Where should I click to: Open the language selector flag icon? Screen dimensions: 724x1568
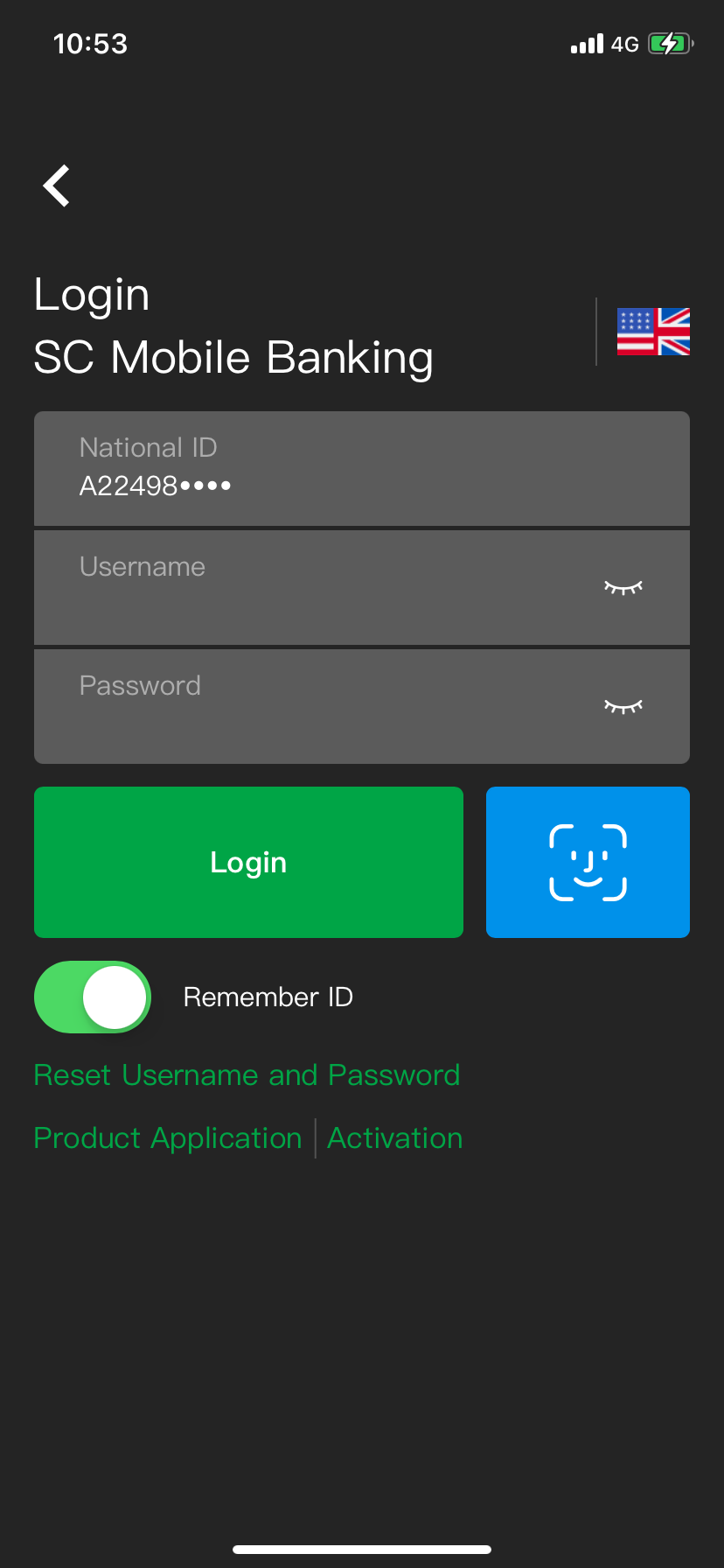pos(653,332)
